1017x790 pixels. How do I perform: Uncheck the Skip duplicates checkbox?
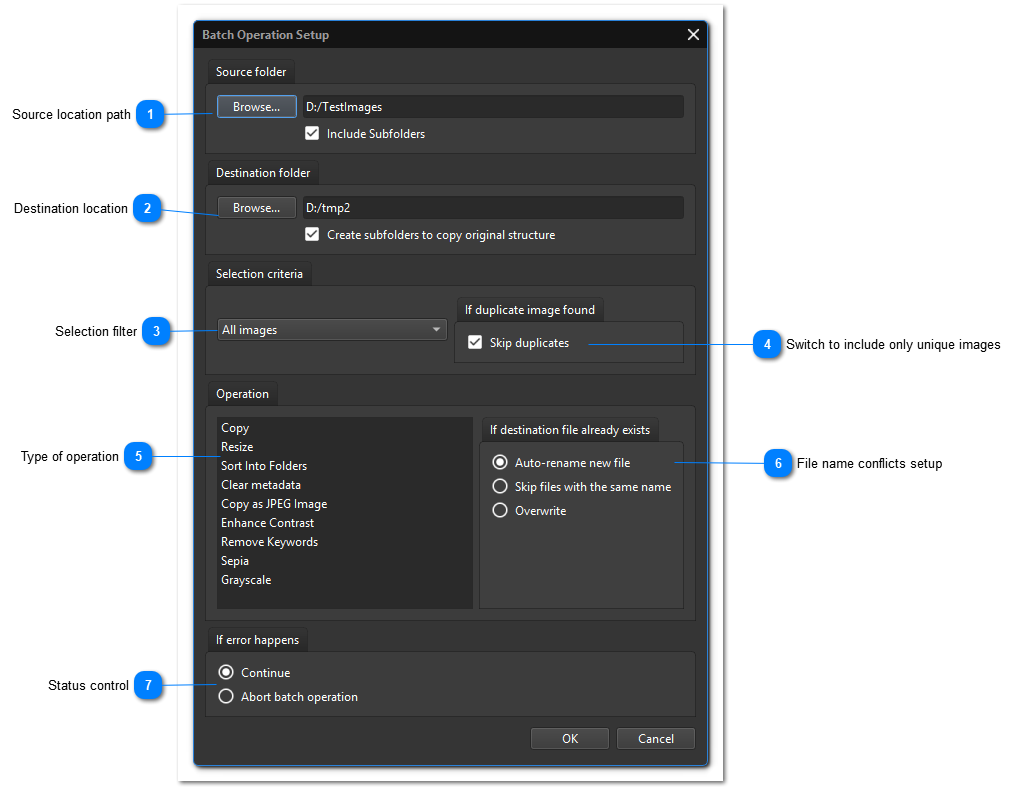[x=475, y=343]
